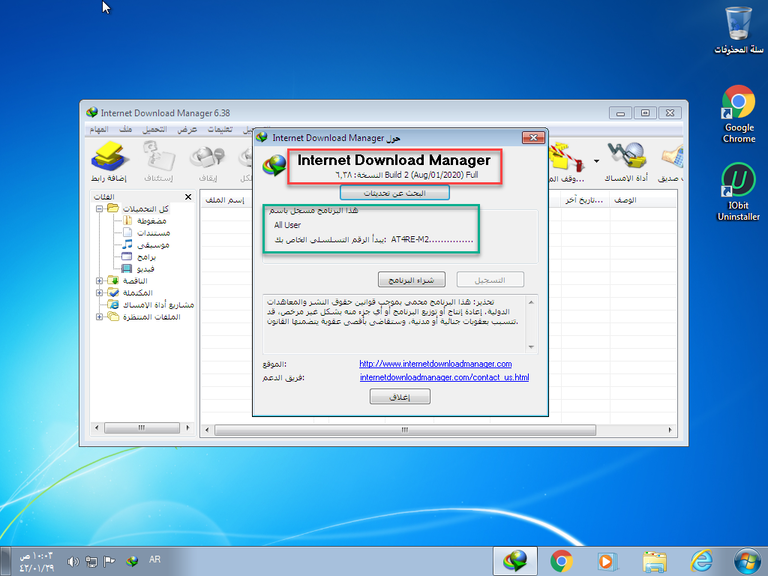Select the Programs (برامج) category
Screen dimensions: 768x576
pyautogui.click(x=139, y=257)
